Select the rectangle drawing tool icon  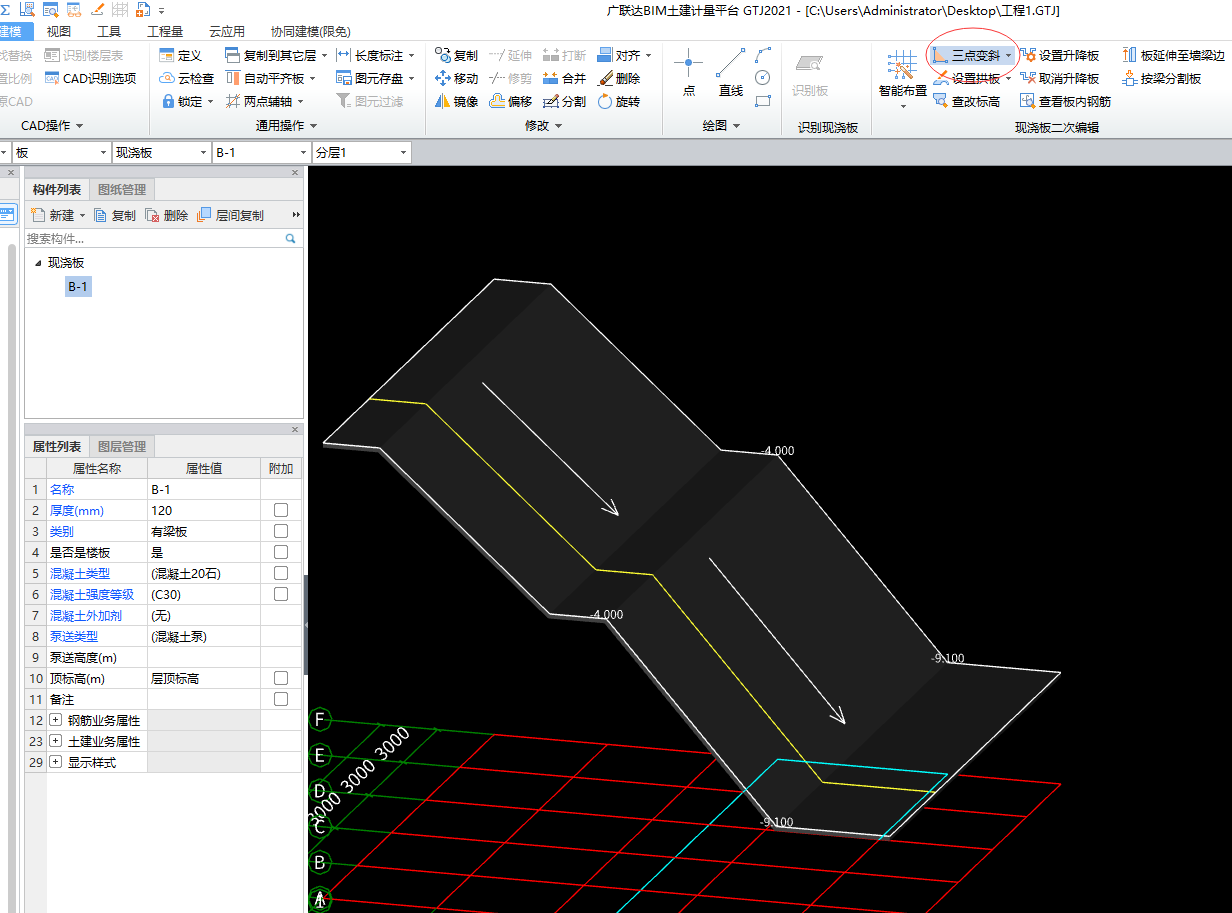tap(763, 100)
